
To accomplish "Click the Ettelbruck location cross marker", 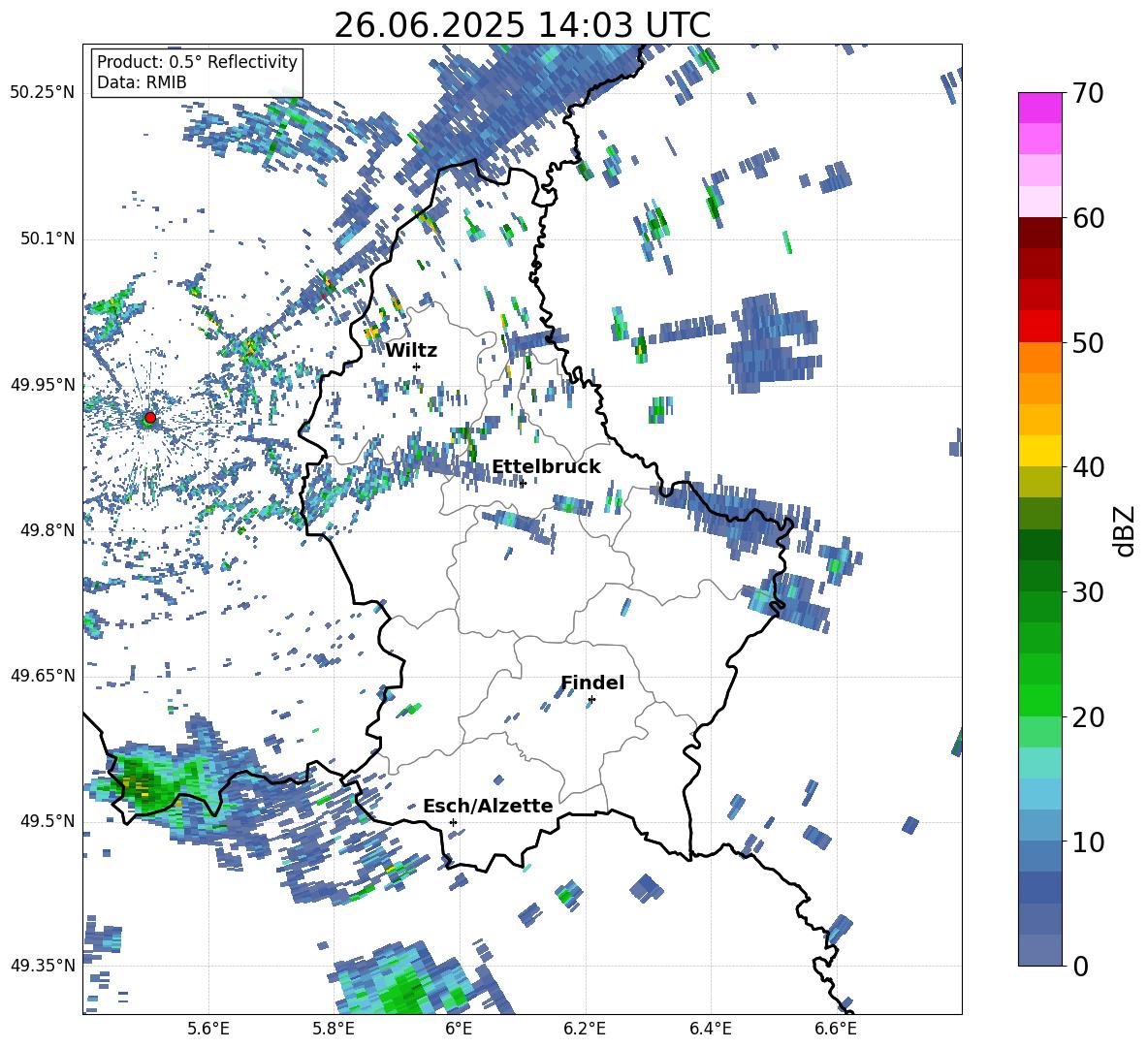I will 522,483.
